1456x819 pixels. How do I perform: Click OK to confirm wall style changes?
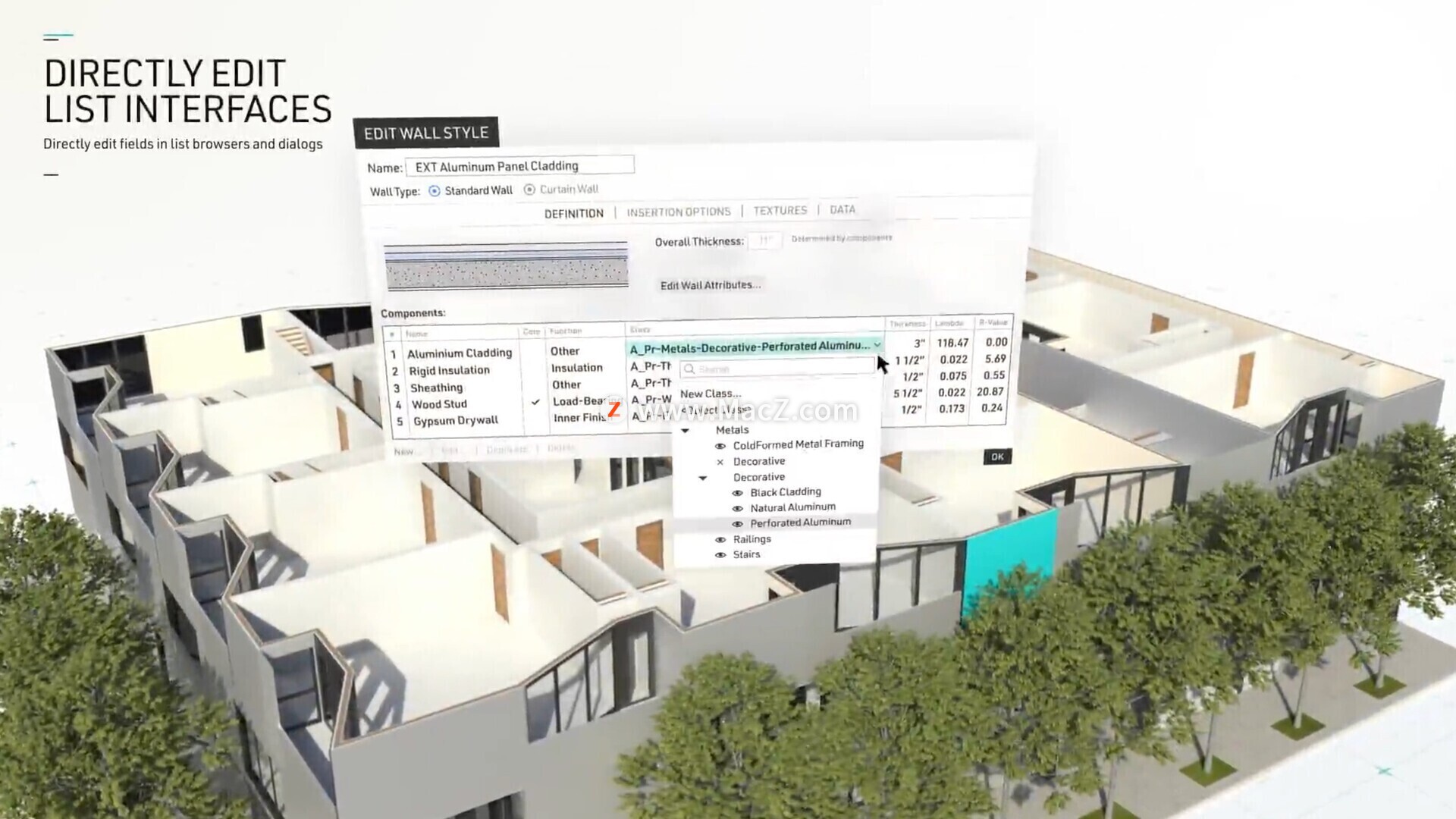pyautogui.click(x=997, y=456)
